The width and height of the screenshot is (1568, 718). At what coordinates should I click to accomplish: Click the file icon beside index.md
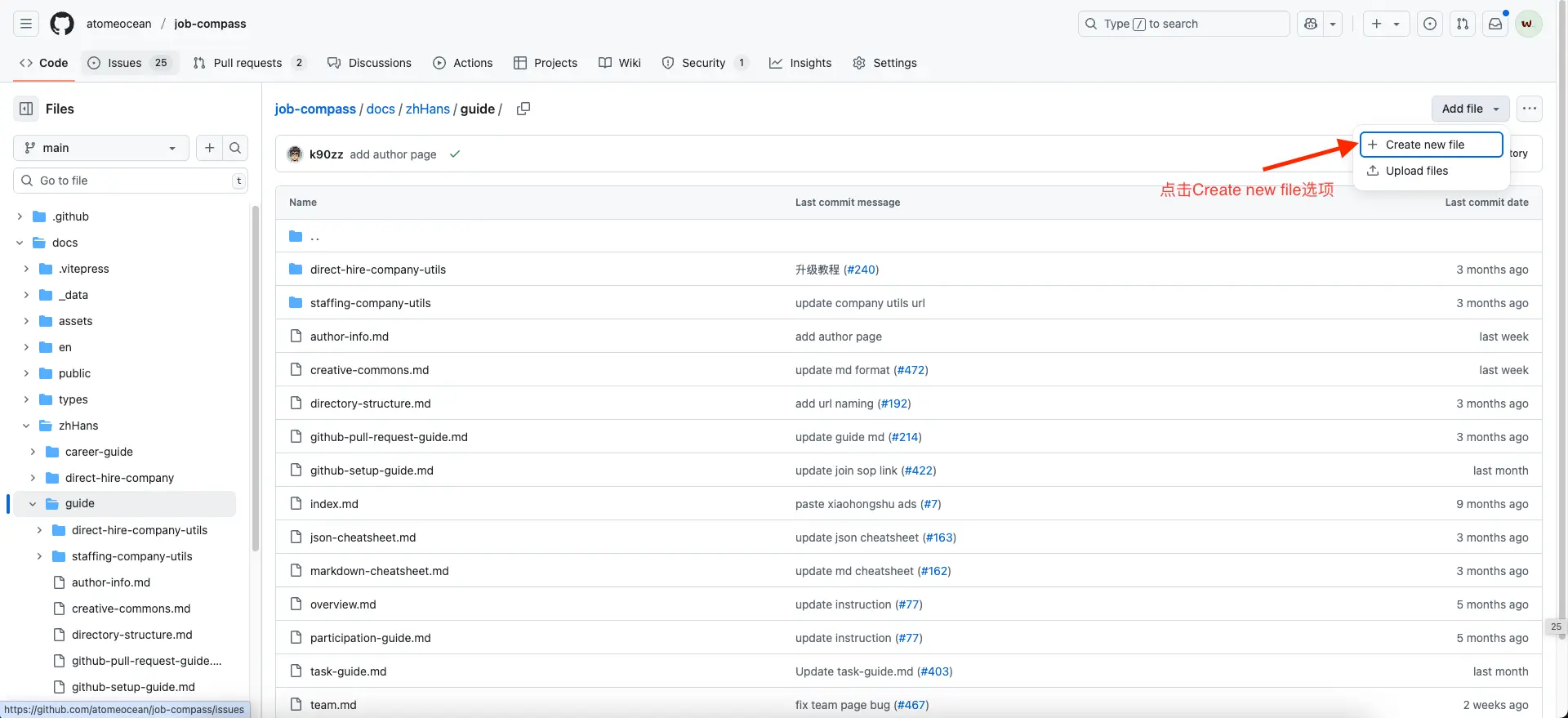(x=296, y=504)
